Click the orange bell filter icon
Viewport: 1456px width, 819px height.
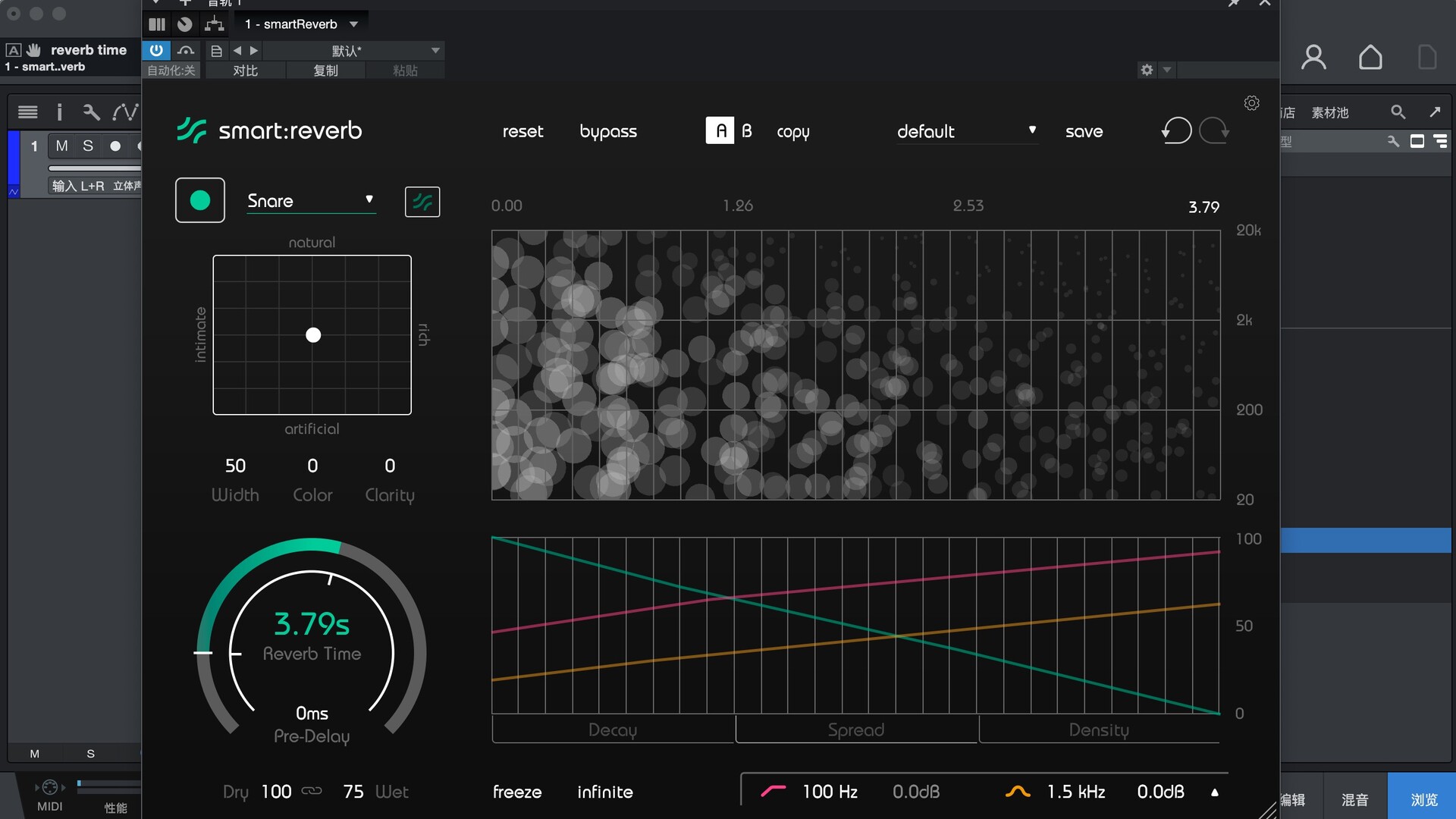pos(1017,791)
